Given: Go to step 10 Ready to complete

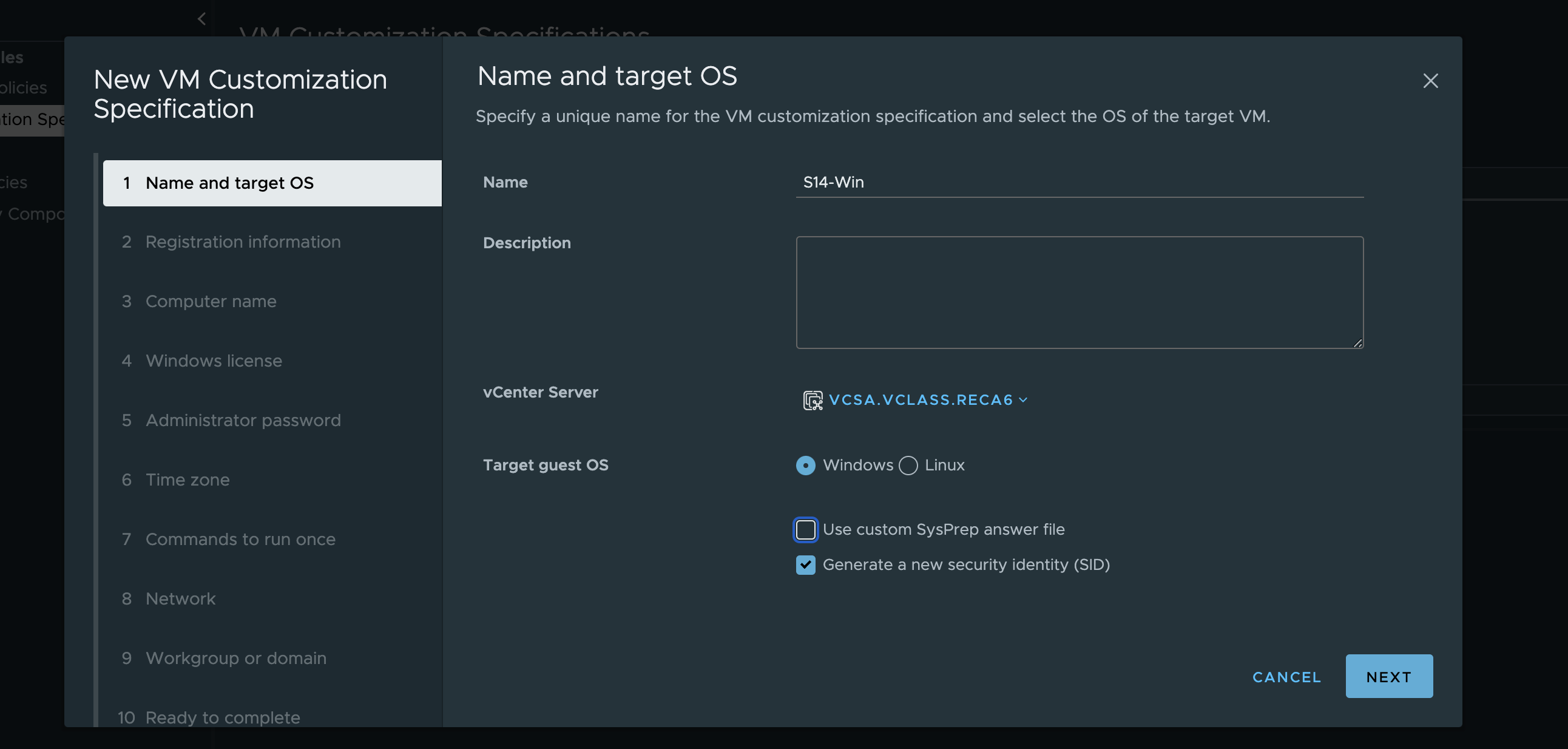Looking at the screenshot, I should pos(222,717).
